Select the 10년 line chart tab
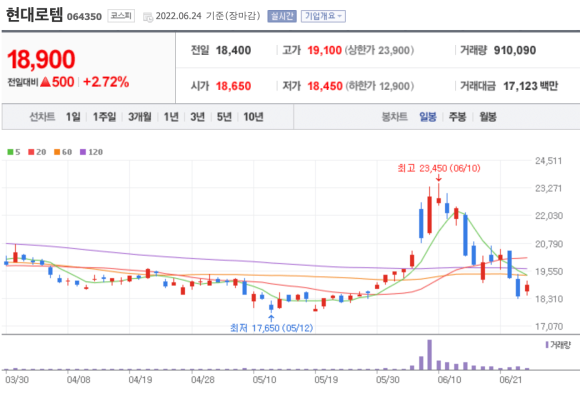Image resolution: width=580 pixels, height=393 pixels. tap(253, 117)
